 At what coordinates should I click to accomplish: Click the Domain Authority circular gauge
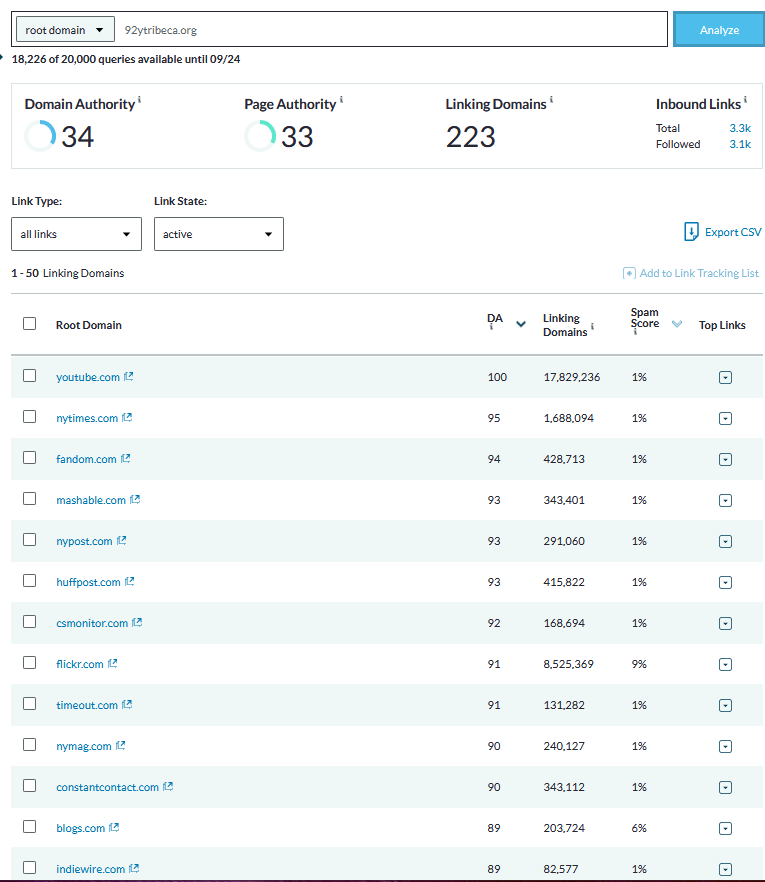(40, 136)
